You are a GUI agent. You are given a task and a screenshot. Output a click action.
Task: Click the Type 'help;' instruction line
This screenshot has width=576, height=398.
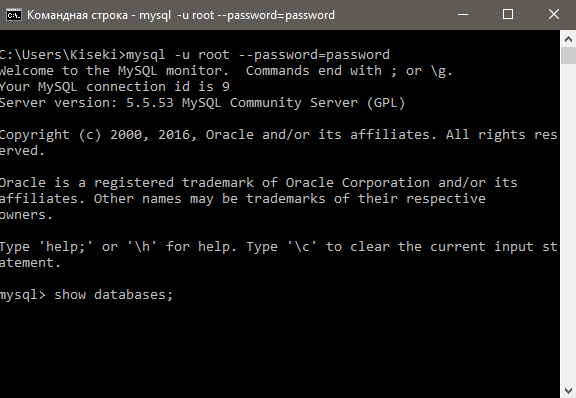point(279,255)
